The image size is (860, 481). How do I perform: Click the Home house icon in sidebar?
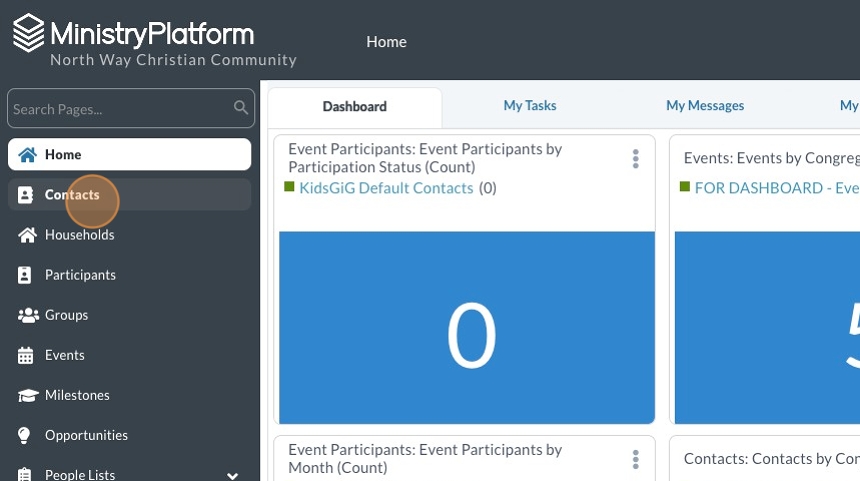27,155
